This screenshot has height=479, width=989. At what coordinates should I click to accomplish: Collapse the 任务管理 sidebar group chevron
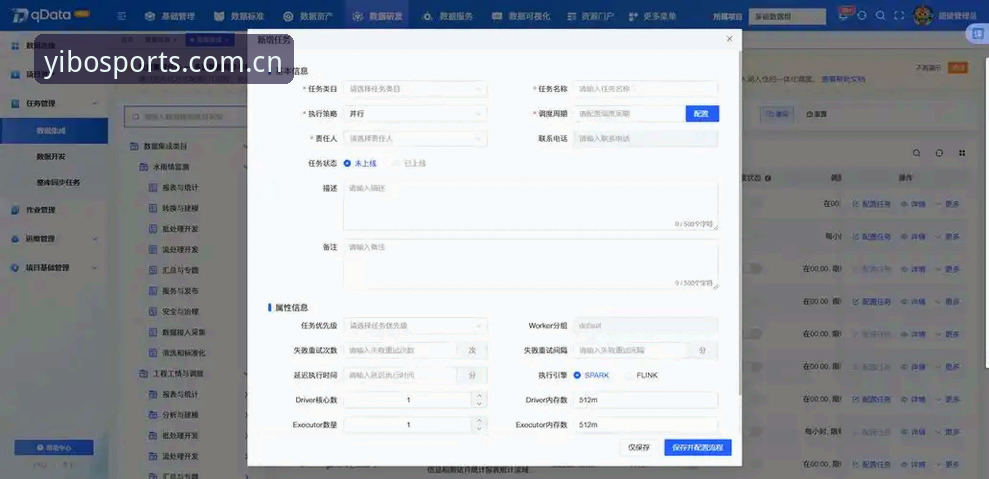click(95, 103)
